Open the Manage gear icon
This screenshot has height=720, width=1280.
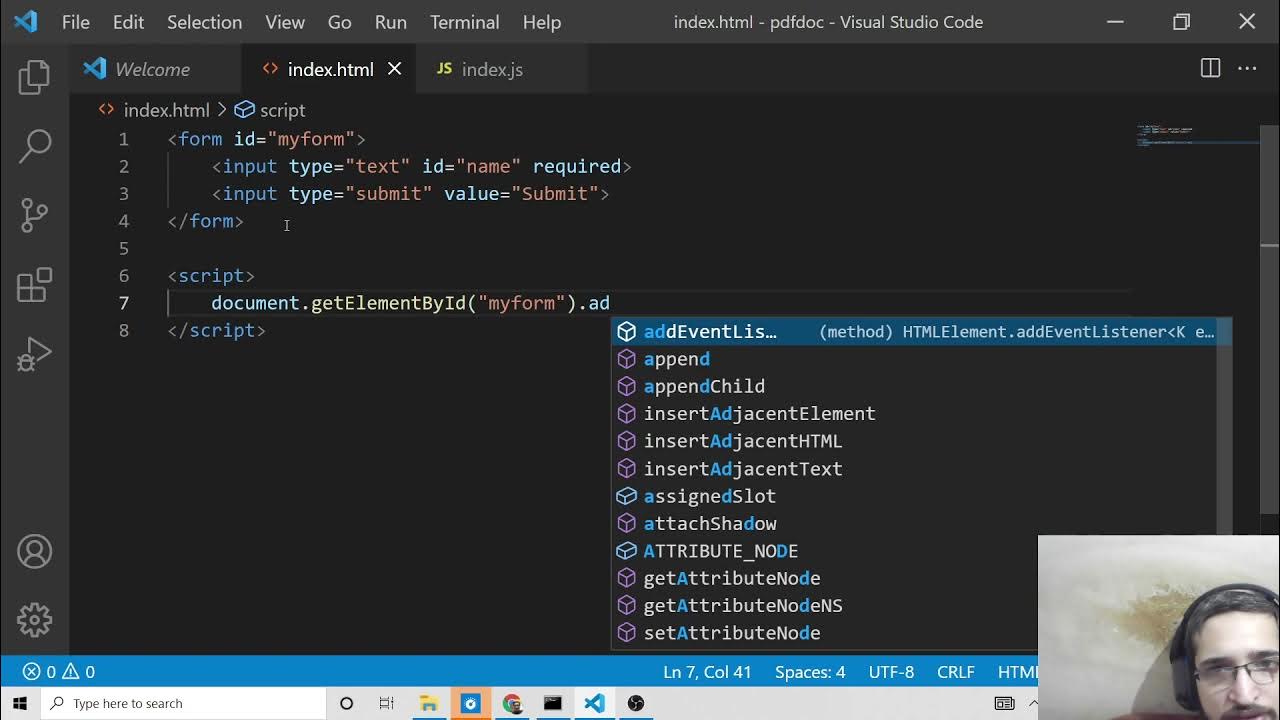(x=34, y=620)
